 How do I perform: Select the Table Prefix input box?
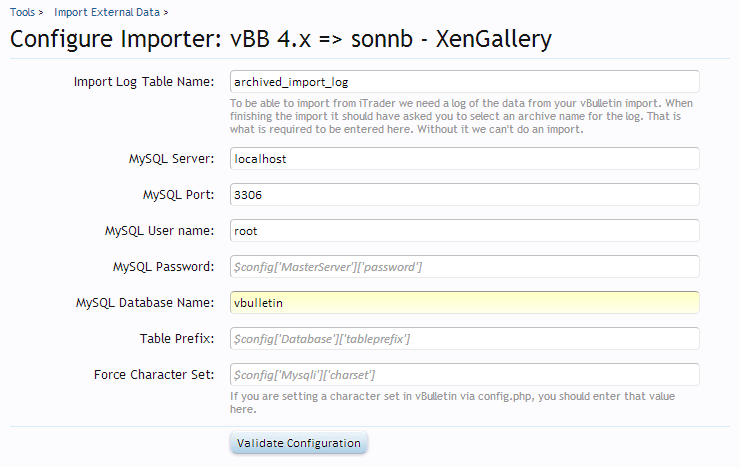click(x=463, y=339)
